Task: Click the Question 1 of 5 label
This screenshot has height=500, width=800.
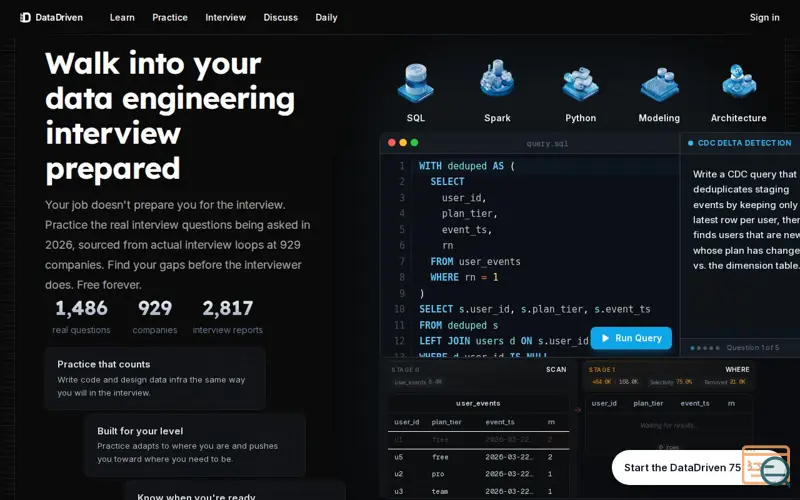Action: [x=753, y=347]
